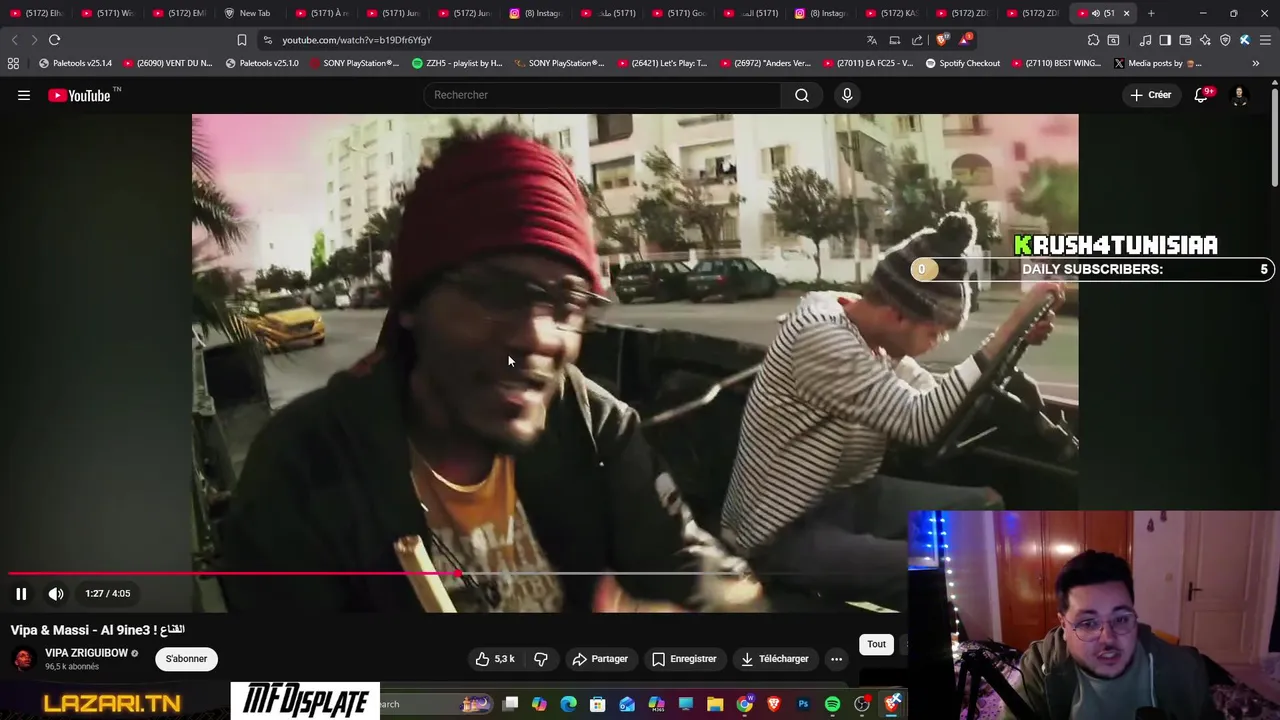Image resolution: width=1280 pixels, height=720 pixels.
Task: Open YouTube notifications bell
Action: (1202, 95)
